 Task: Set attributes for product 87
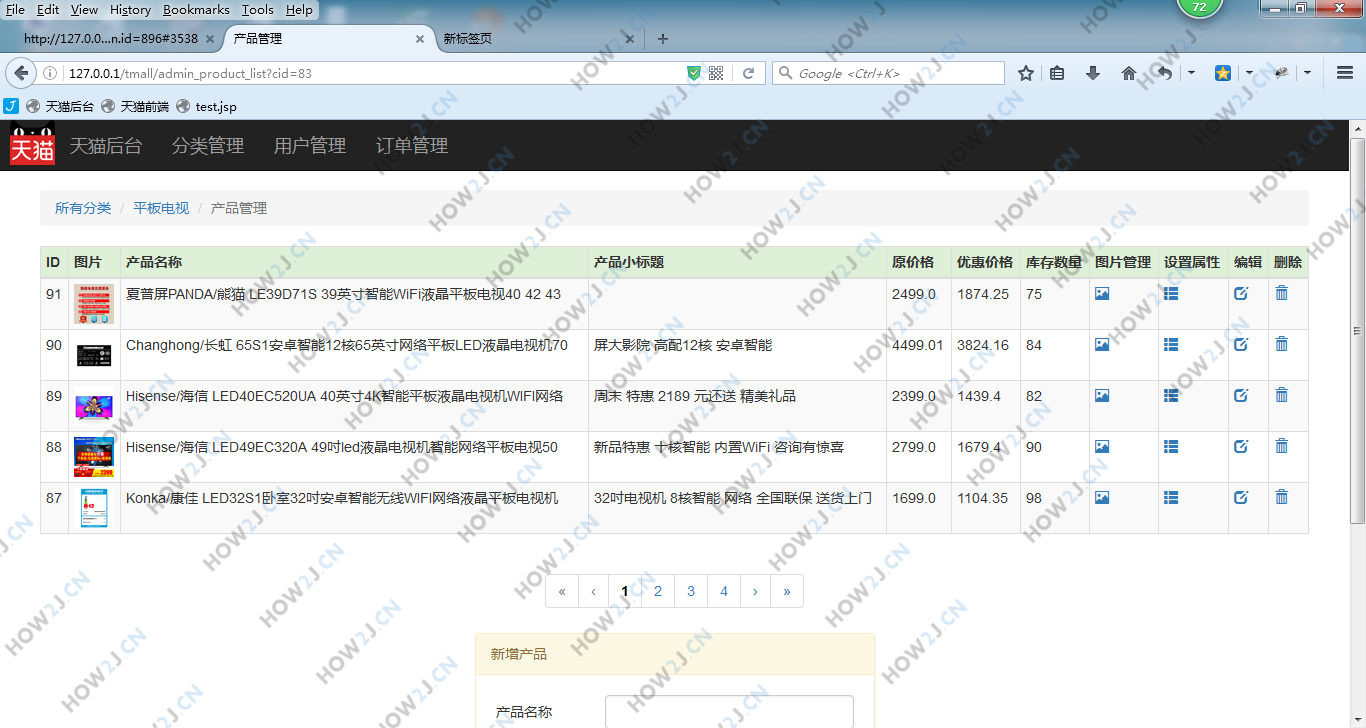pyautogui.click(x=1171, y=498)
